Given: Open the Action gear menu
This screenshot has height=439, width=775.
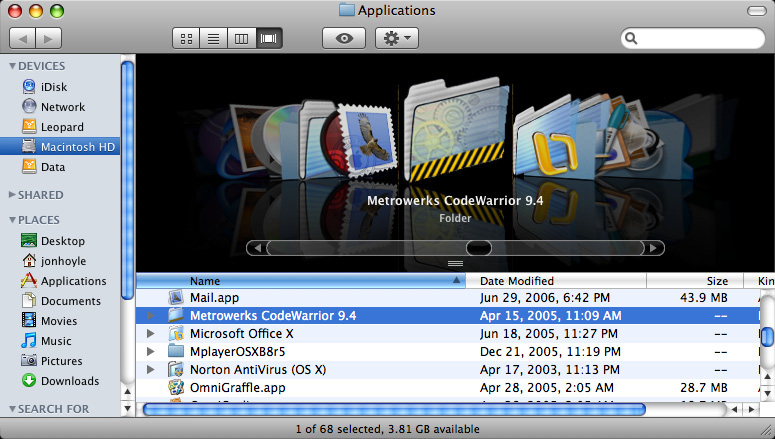Looking at the screenshot, I should click(397, 39).
